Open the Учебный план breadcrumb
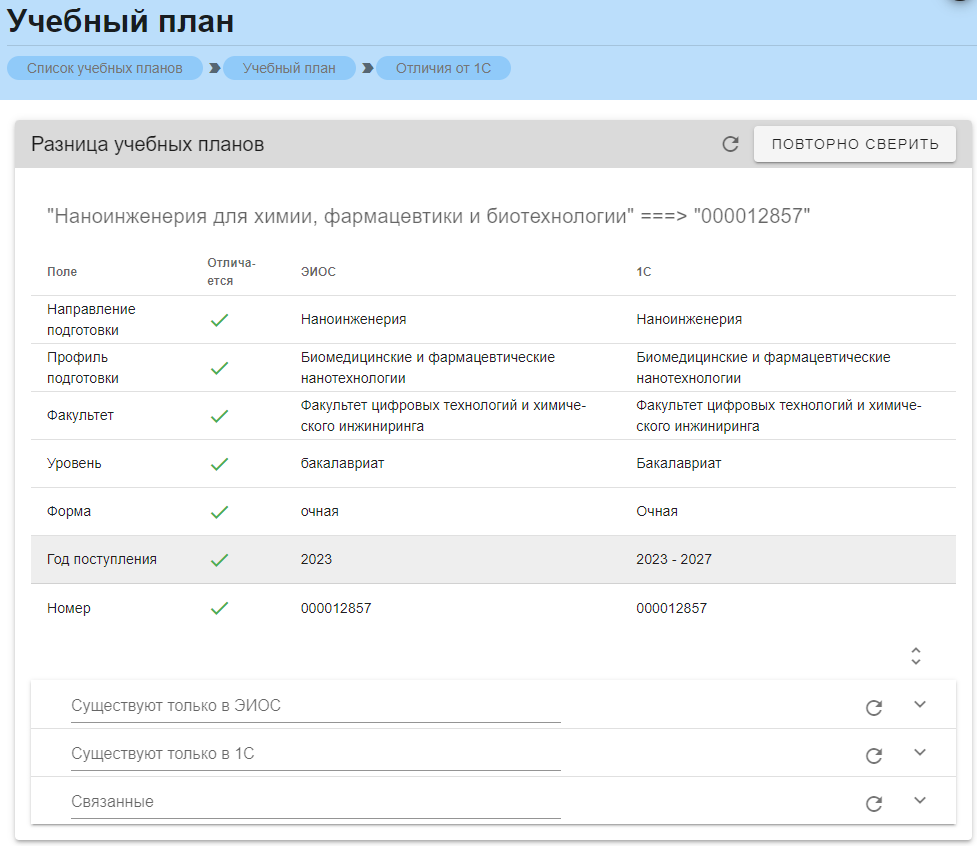The width and height of the screenshot is (977, 846). (289, 68)
